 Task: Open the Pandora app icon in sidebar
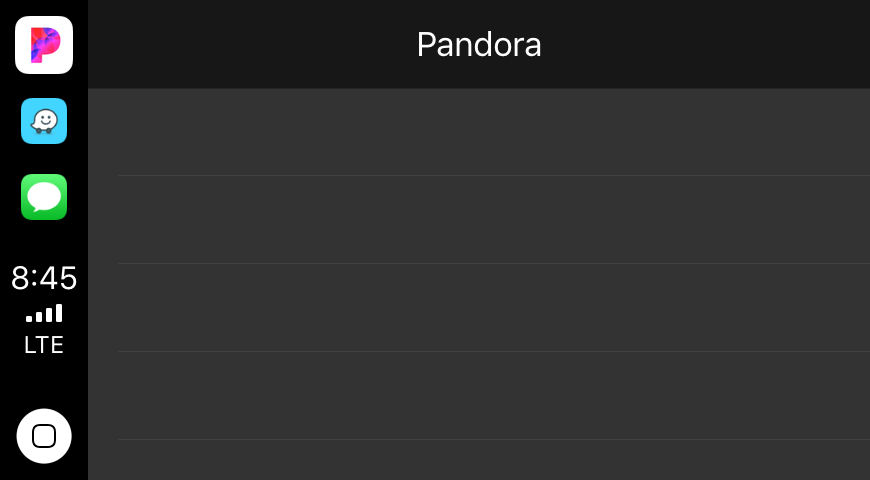(44, 45)
